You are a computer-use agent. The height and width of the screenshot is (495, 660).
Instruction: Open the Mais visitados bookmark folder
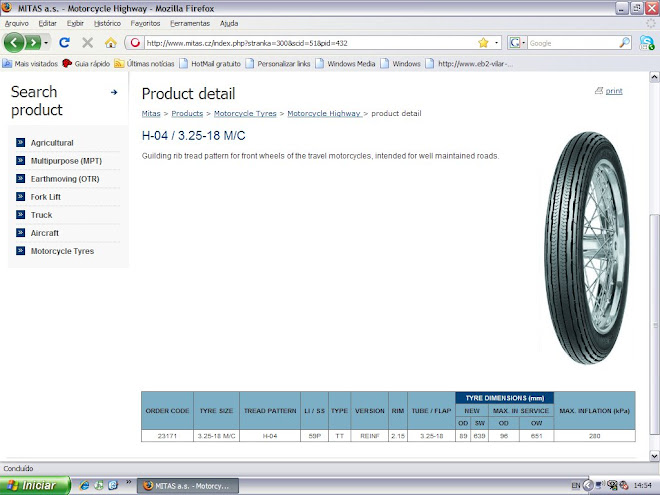30,64
